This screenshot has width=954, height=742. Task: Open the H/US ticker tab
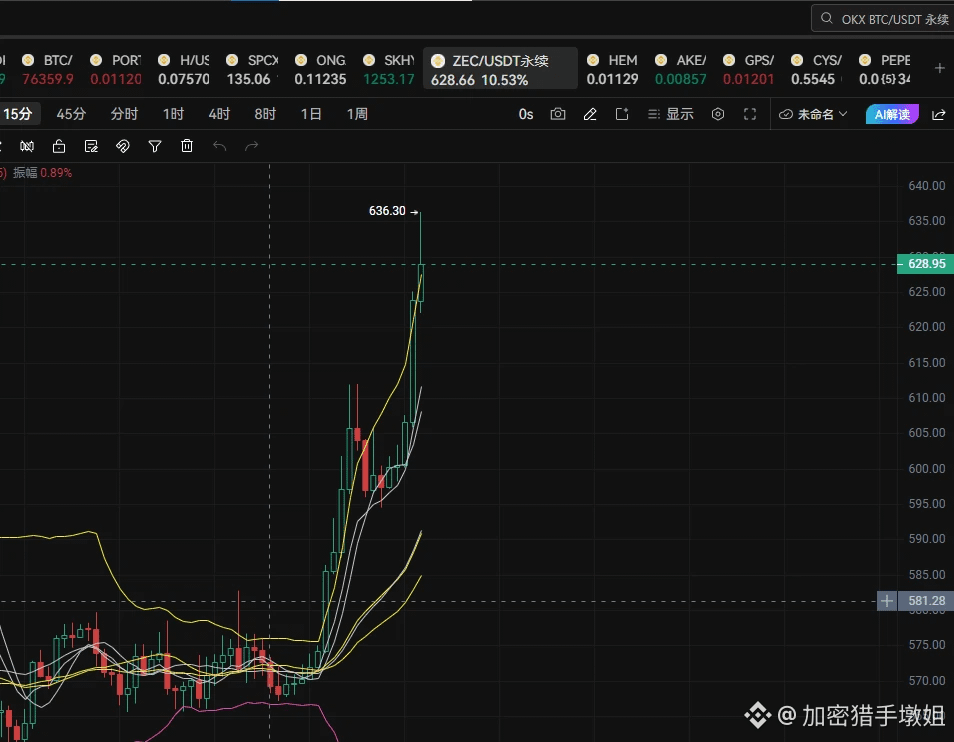point(183,69)
